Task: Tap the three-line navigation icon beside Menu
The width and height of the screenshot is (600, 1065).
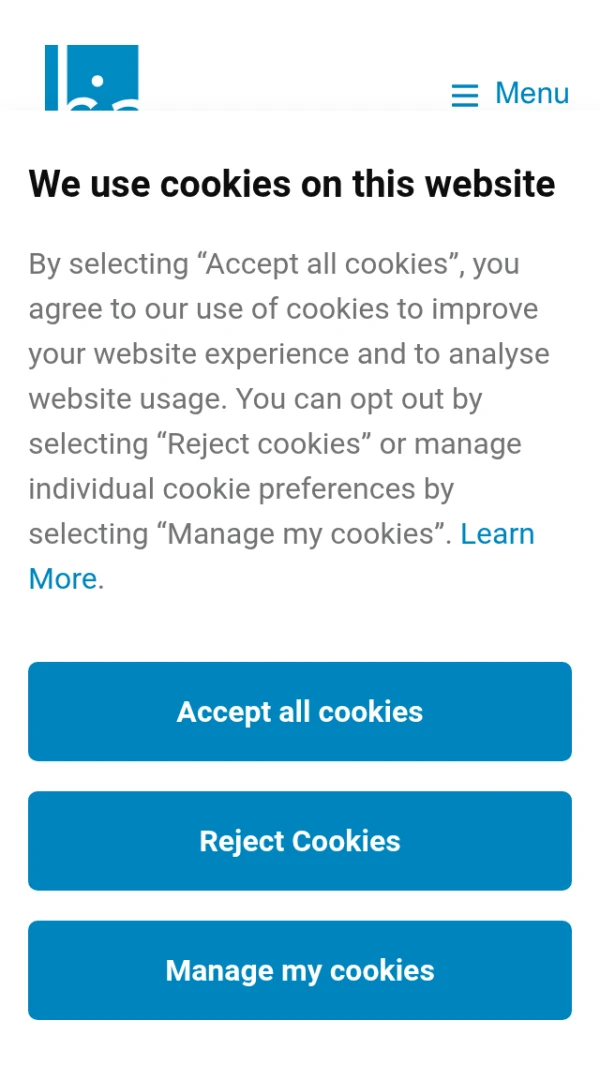Action: pyautogui.click(x=464, y=94)
